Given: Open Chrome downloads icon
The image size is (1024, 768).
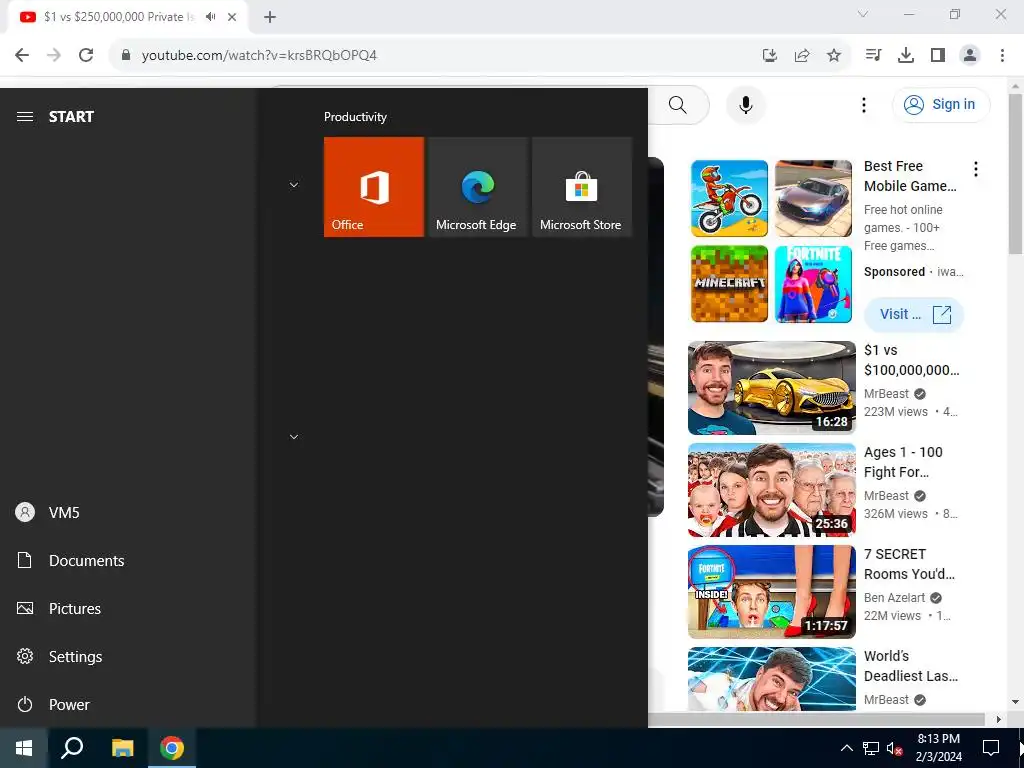Looking at the screenshot, I should pyautogui.click(x=905, y=56).
